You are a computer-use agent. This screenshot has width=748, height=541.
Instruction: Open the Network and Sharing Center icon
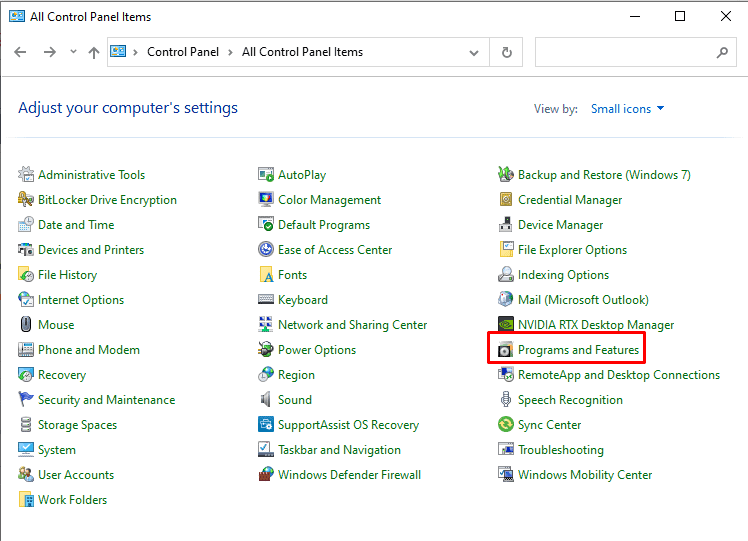point(266,324)
